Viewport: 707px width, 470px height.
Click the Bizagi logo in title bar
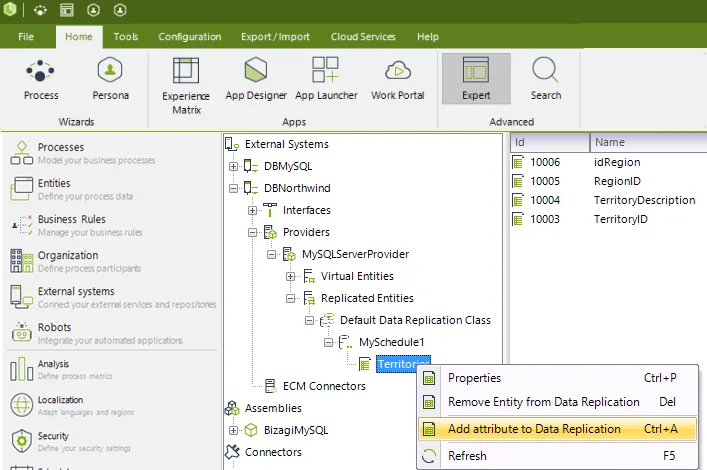coord(9,9)
